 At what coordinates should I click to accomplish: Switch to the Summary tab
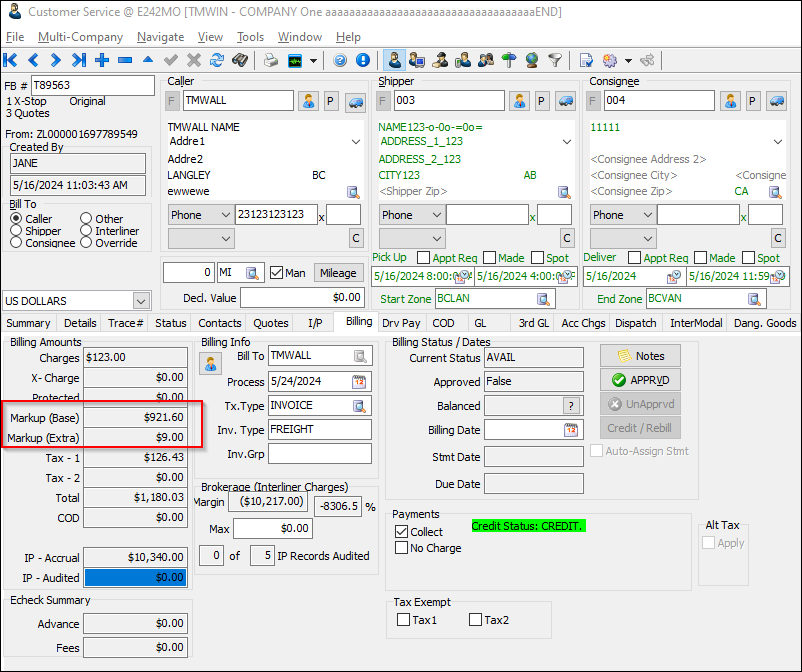coord(28,323)
